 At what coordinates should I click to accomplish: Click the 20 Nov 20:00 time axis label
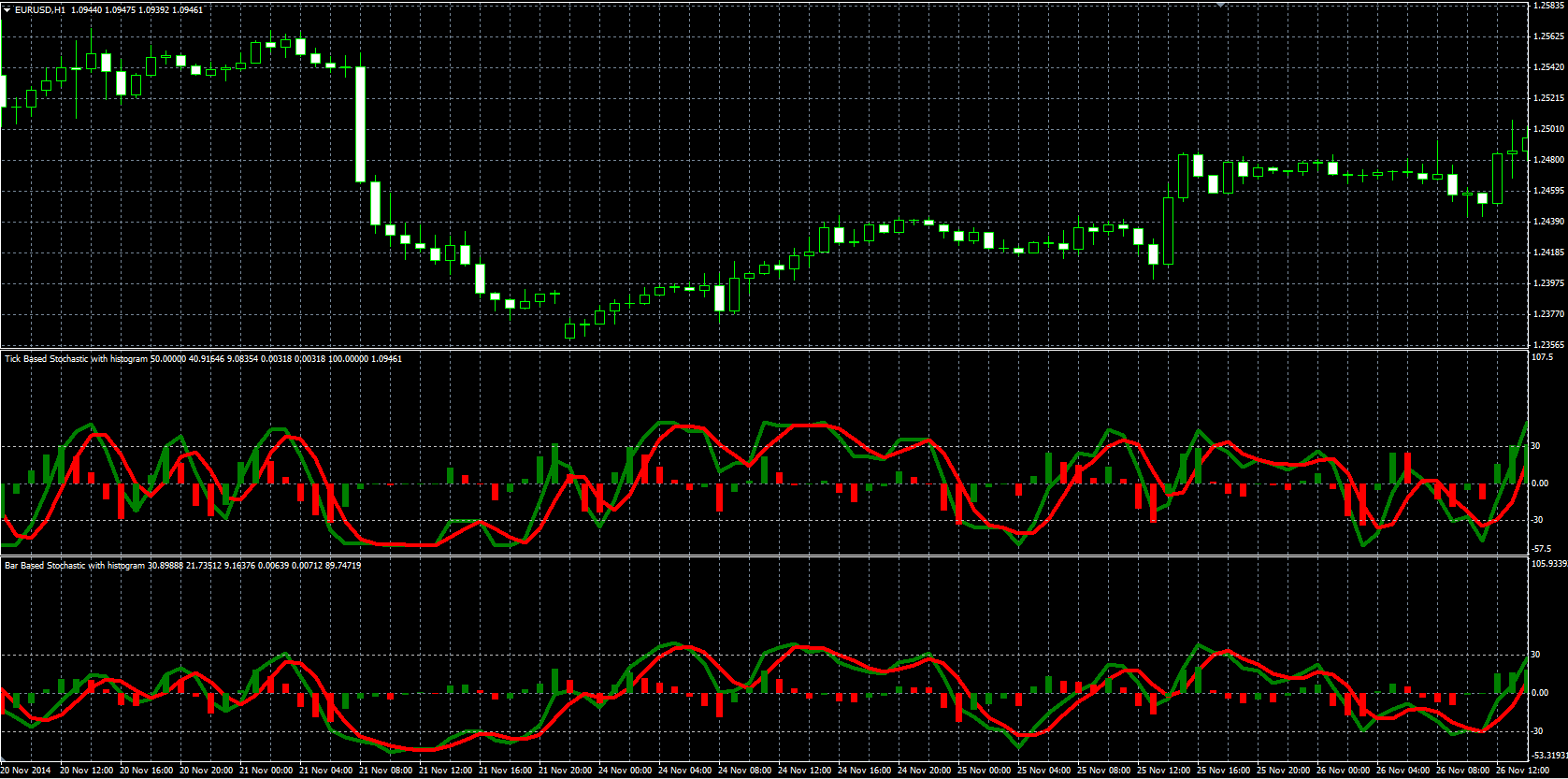pos(206,771)
